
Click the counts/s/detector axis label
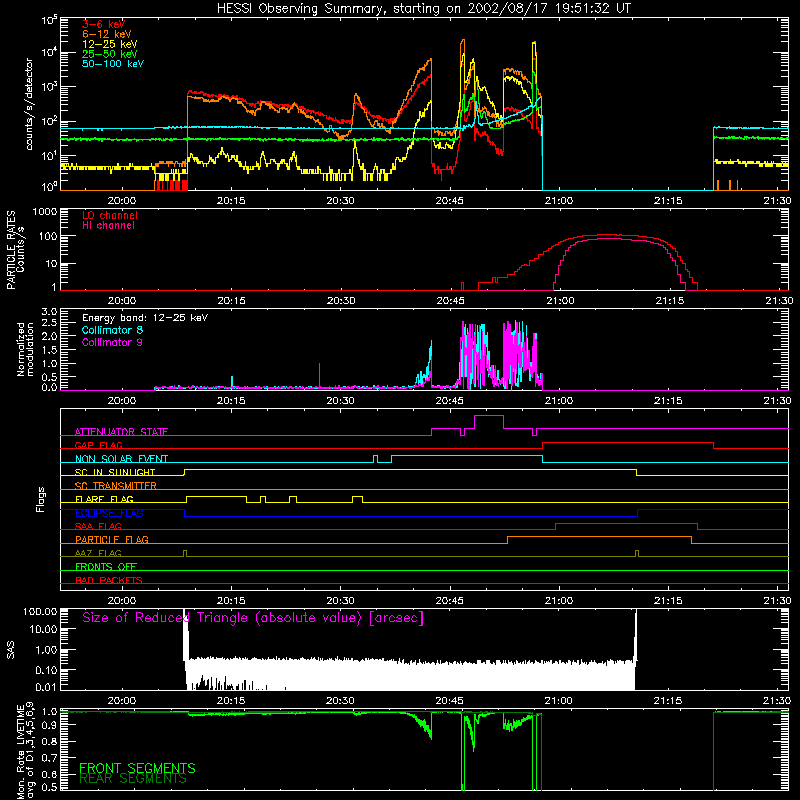click(x=29, y=104)
